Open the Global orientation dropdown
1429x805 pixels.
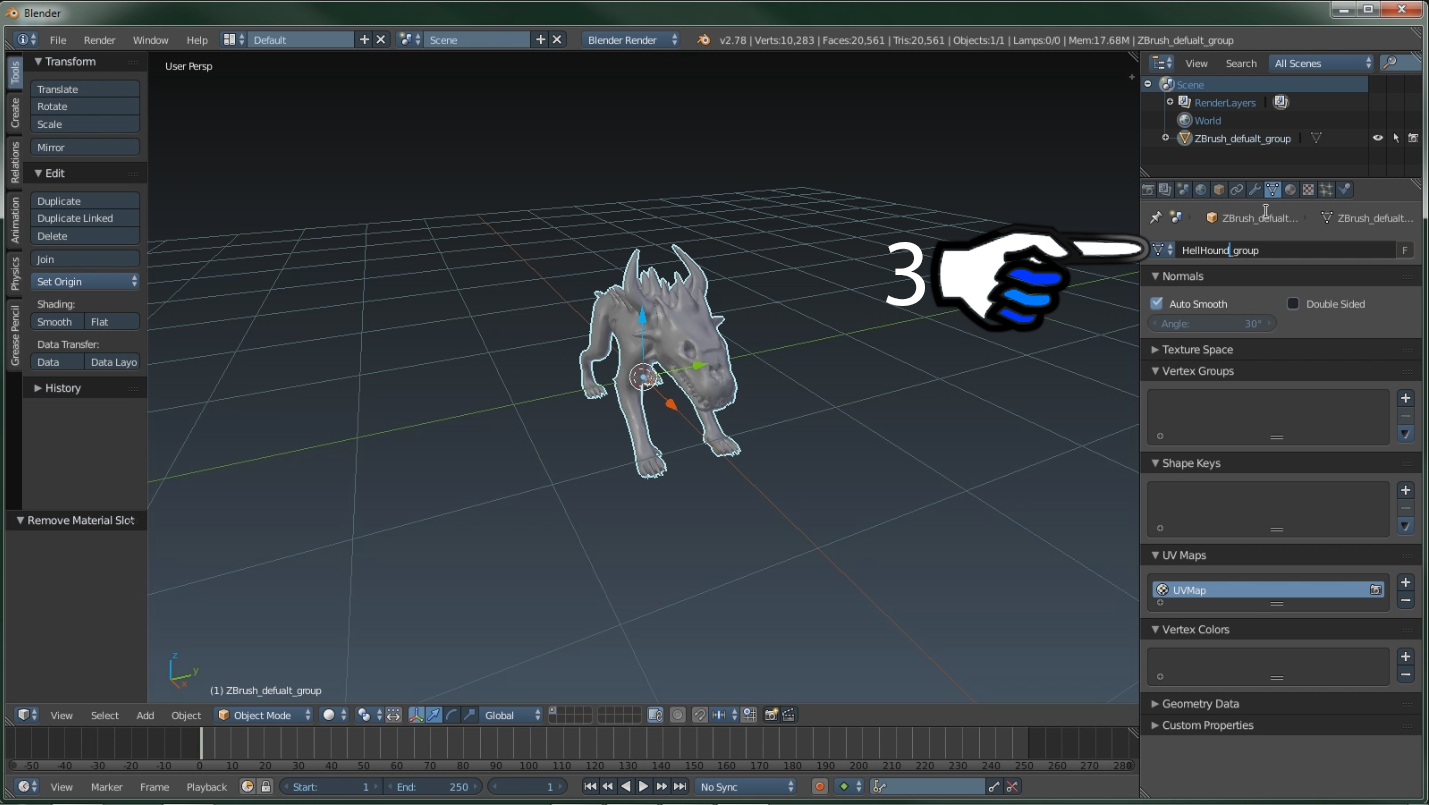point(512,715)
